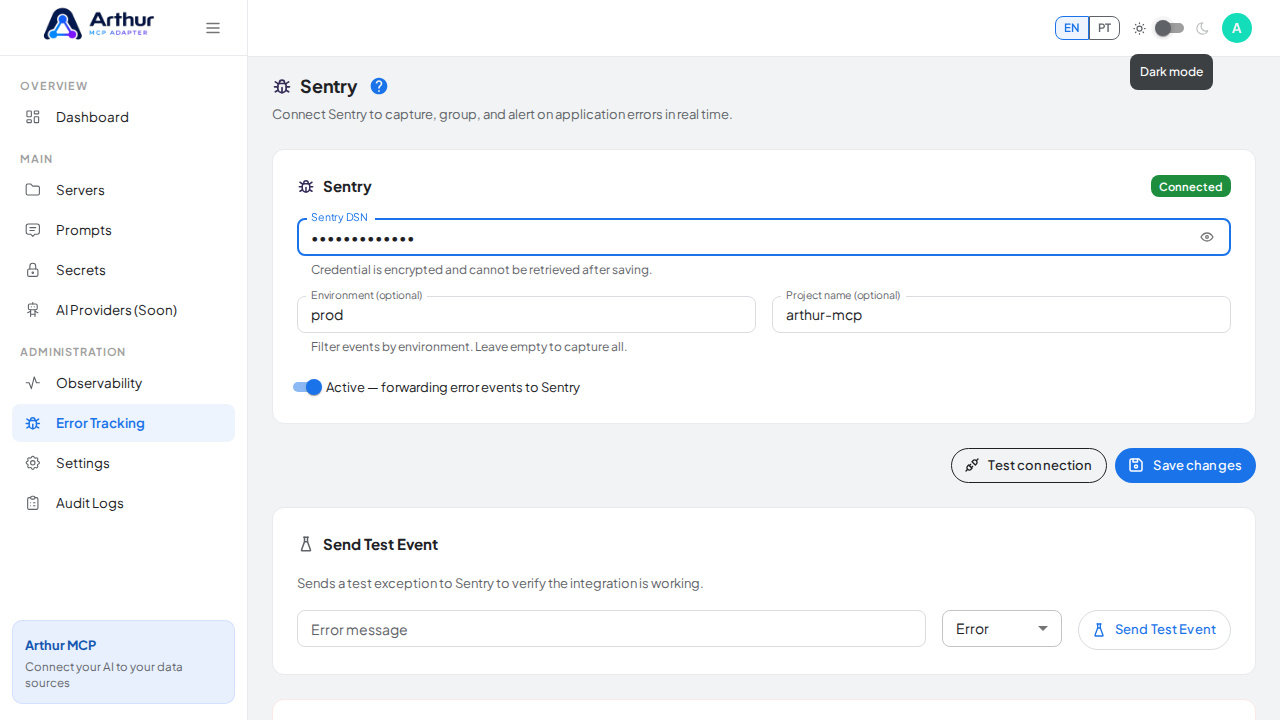Click the "Sends a test exception" description
Image resolution: width=1280 pixels, height=720 pixels.
point(500,583)
